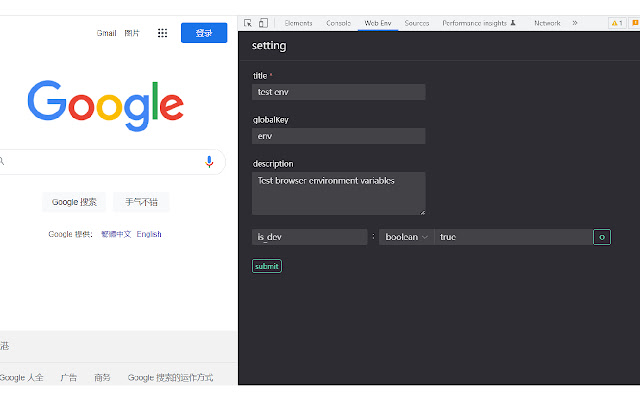The width and height of the screenshot is (640, 400).
Task: Edit the value field containing true
Action: (x=513, y=237)
